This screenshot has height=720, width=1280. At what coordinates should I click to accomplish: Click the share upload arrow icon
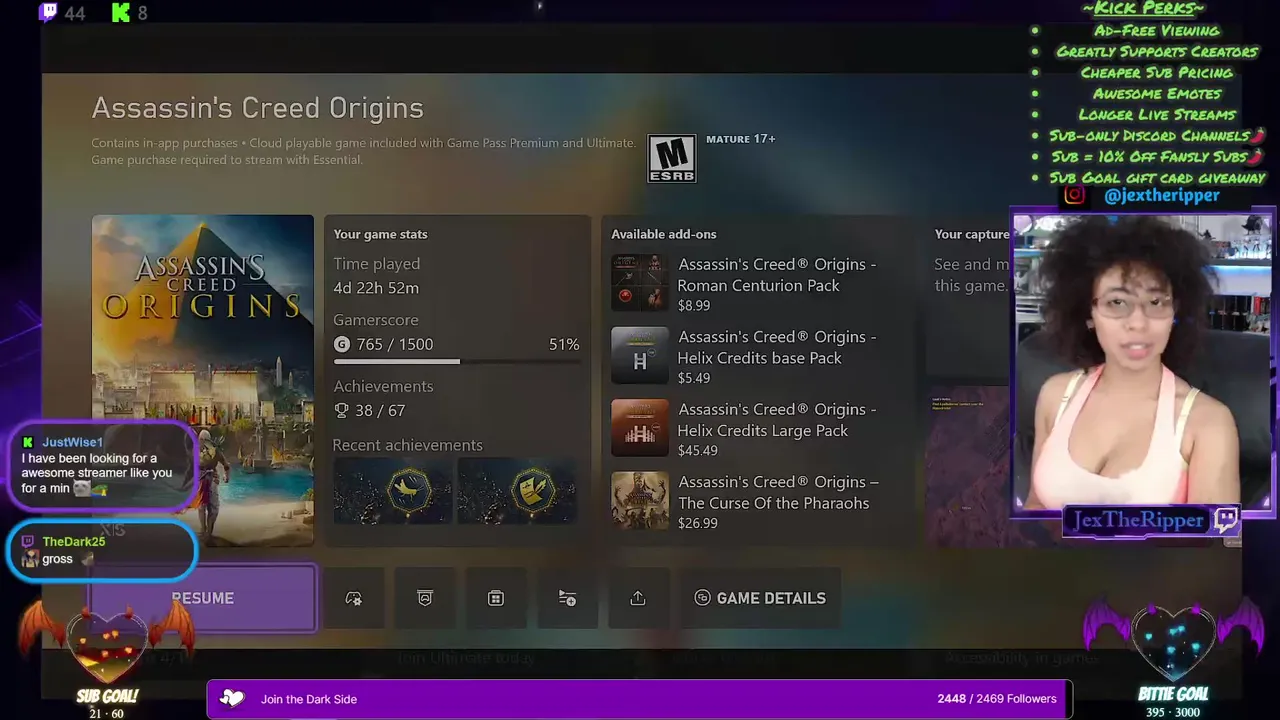coord(638,598)
